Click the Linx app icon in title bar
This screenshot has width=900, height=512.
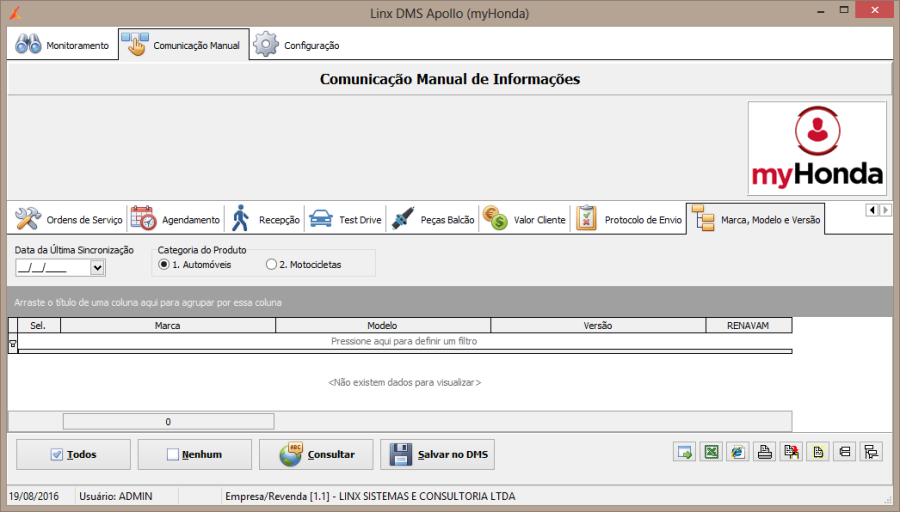click(x=15, y=13)
